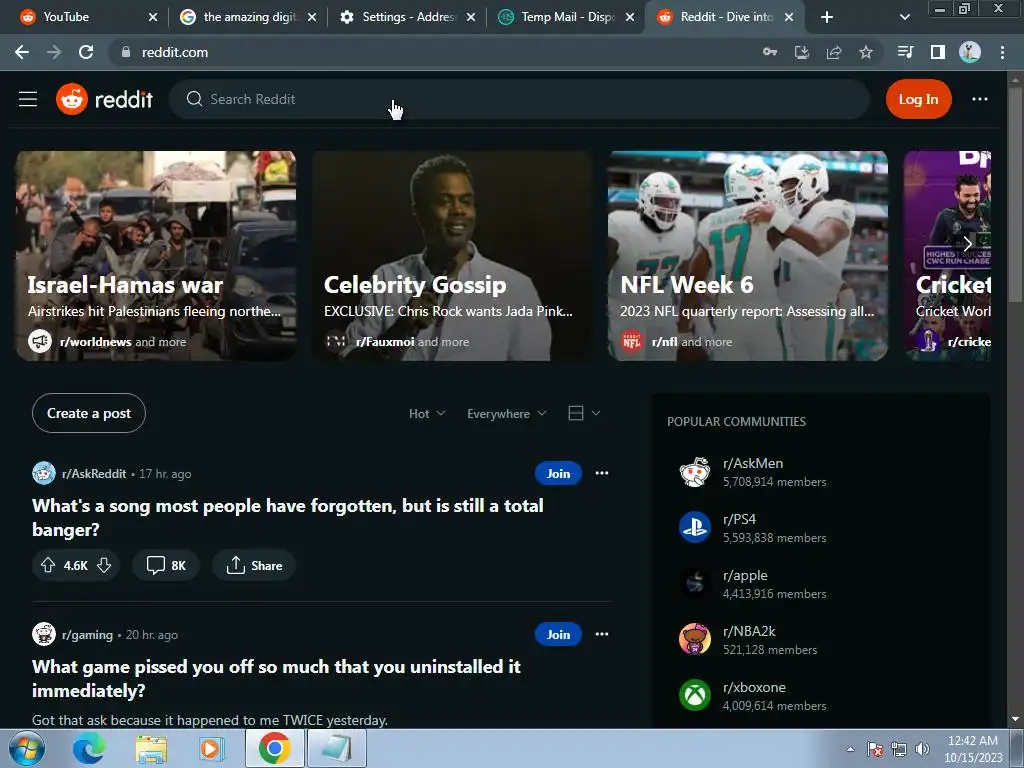The width and height of the screenshot is (1024, 768).
Task: Open the media control icon in Chrome toolbar
Action: click(x=905, y=52)
